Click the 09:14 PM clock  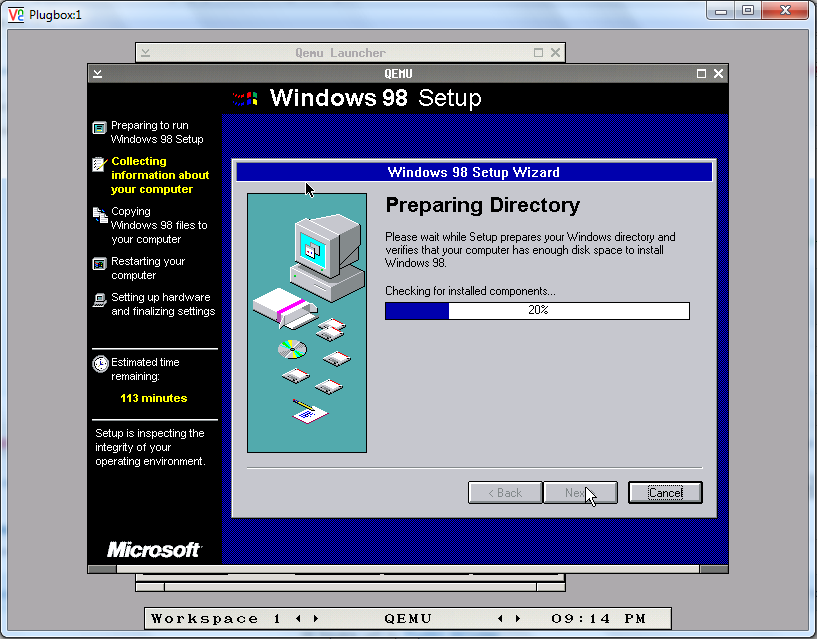pos(599,619)
